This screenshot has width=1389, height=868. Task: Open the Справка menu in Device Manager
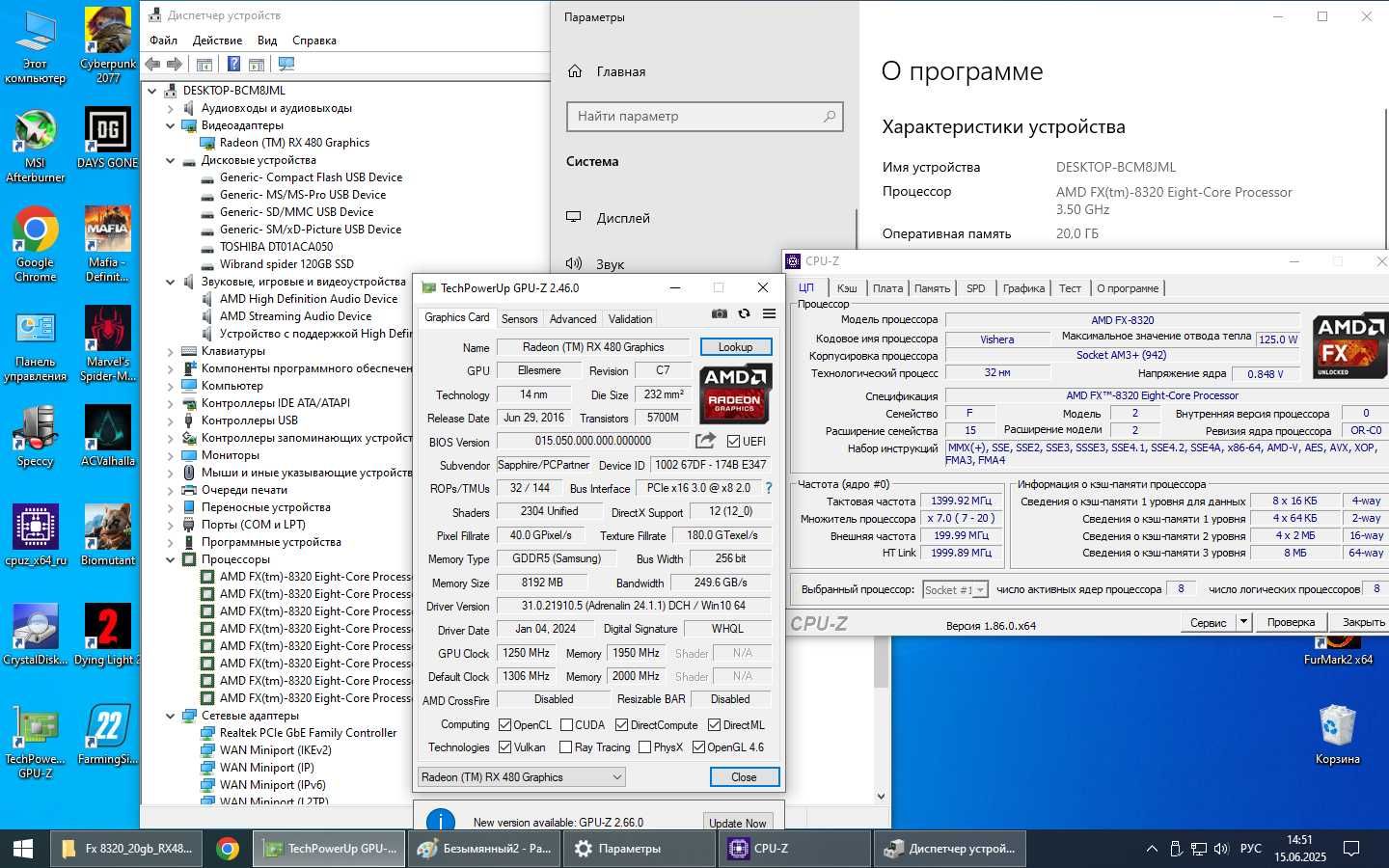click(314, 41)
